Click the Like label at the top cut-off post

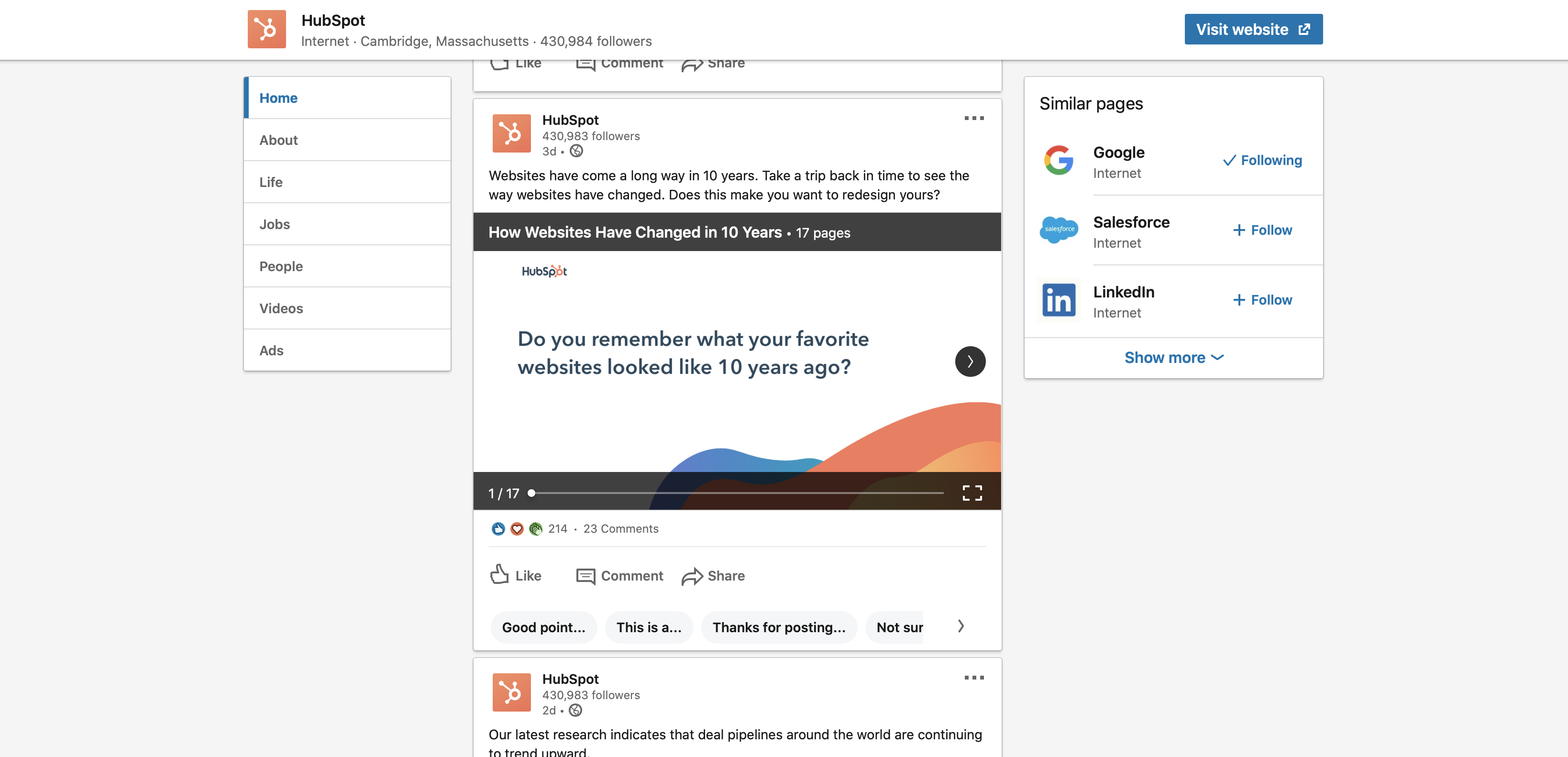click(x=529, y=63)
